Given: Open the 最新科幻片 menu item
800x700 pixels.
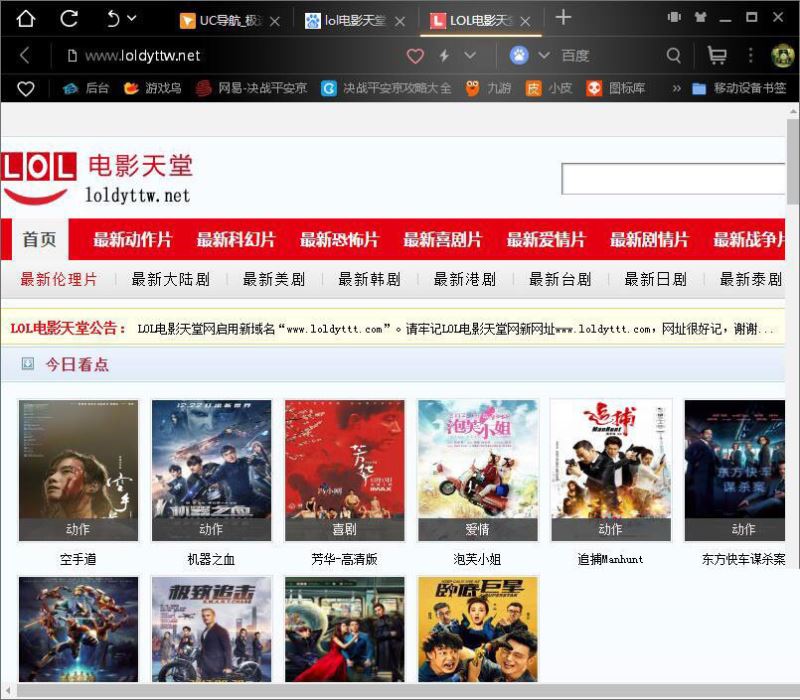Looking at the screenshot, I should pos(236,239).
